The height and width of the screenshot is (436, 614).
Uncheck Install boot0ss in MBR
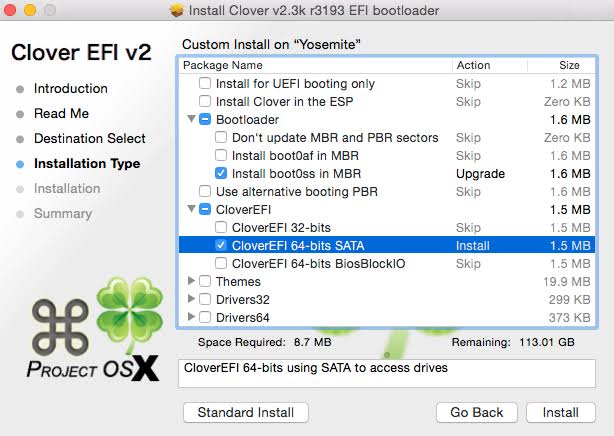pyautogui.click(x=221, y=174)
